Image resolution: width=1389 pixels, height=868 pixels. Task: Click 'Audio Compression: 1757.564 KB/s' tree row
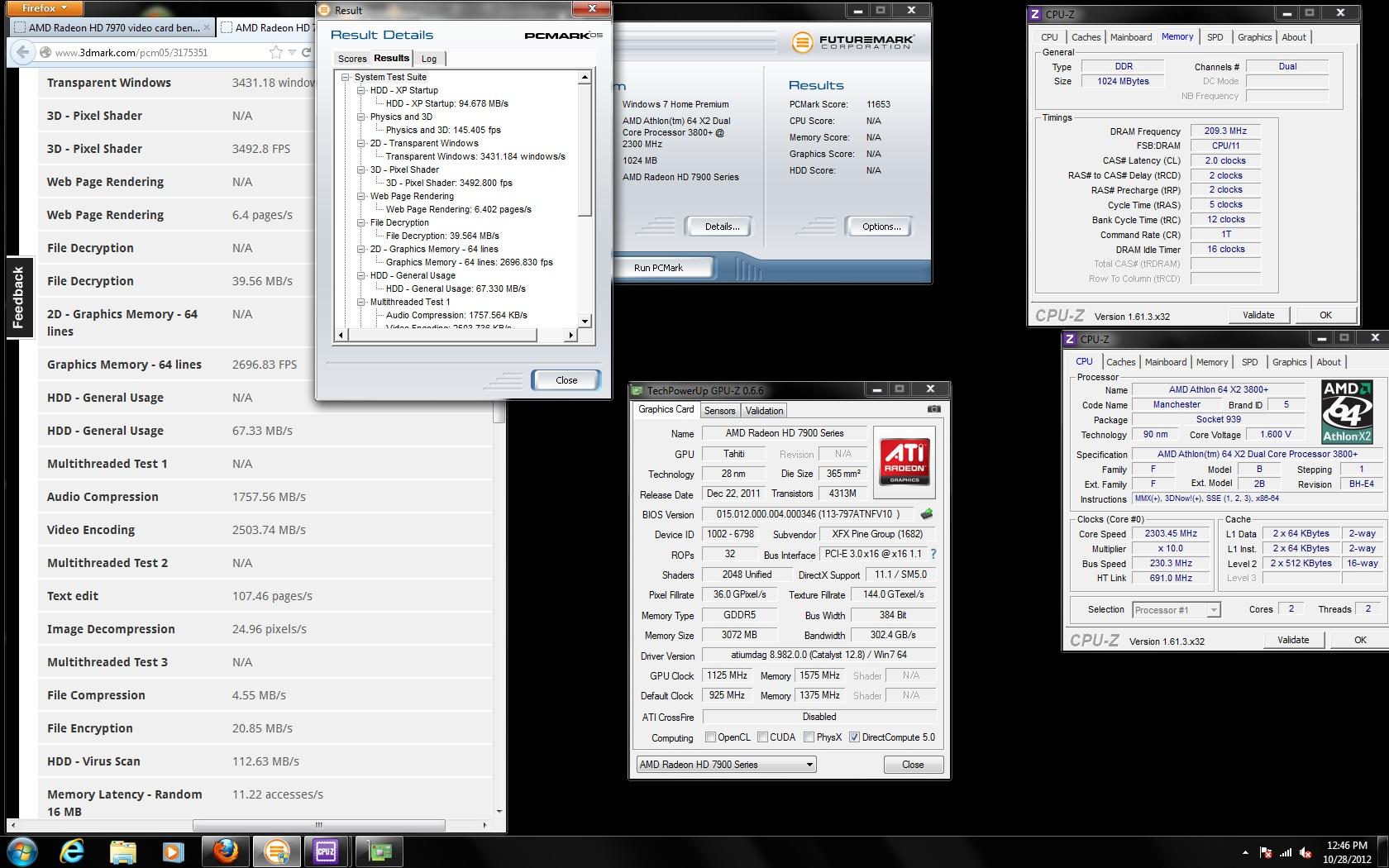click(456, 315)
